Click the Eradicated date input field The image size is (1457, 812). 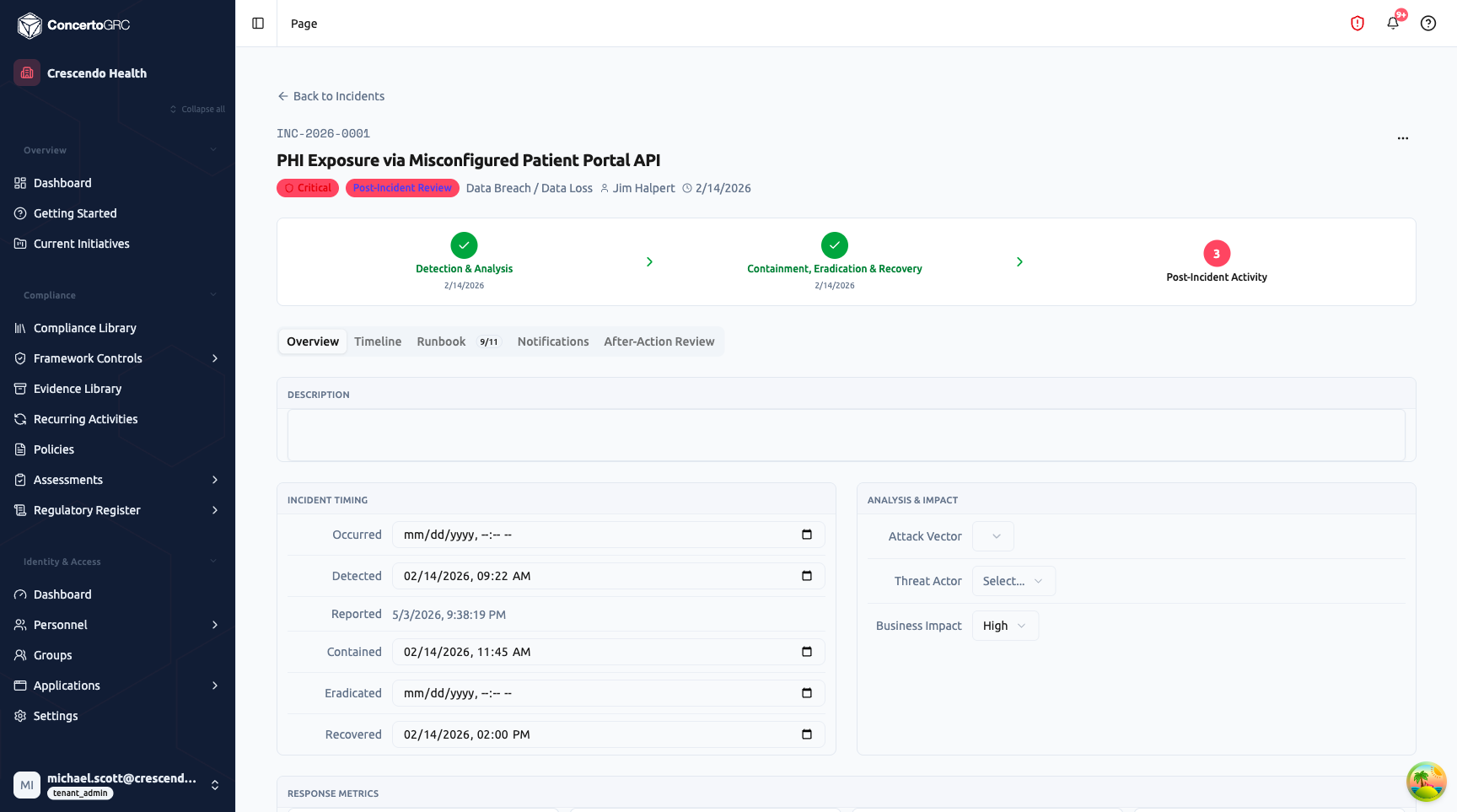(608, 693)
